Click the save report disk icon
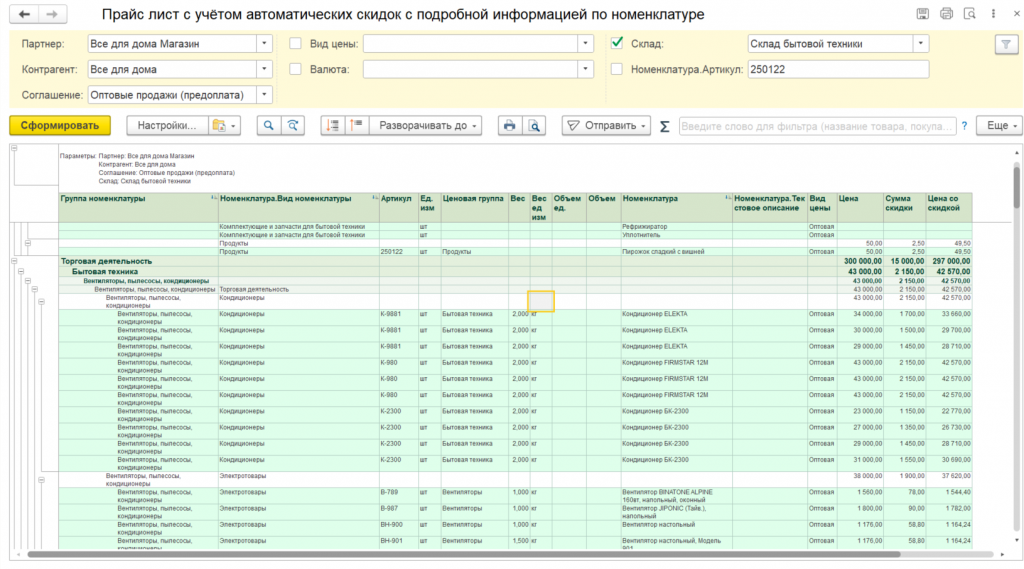The height and width of the screenshot is (569, 1024). click(x=923, y=15)
